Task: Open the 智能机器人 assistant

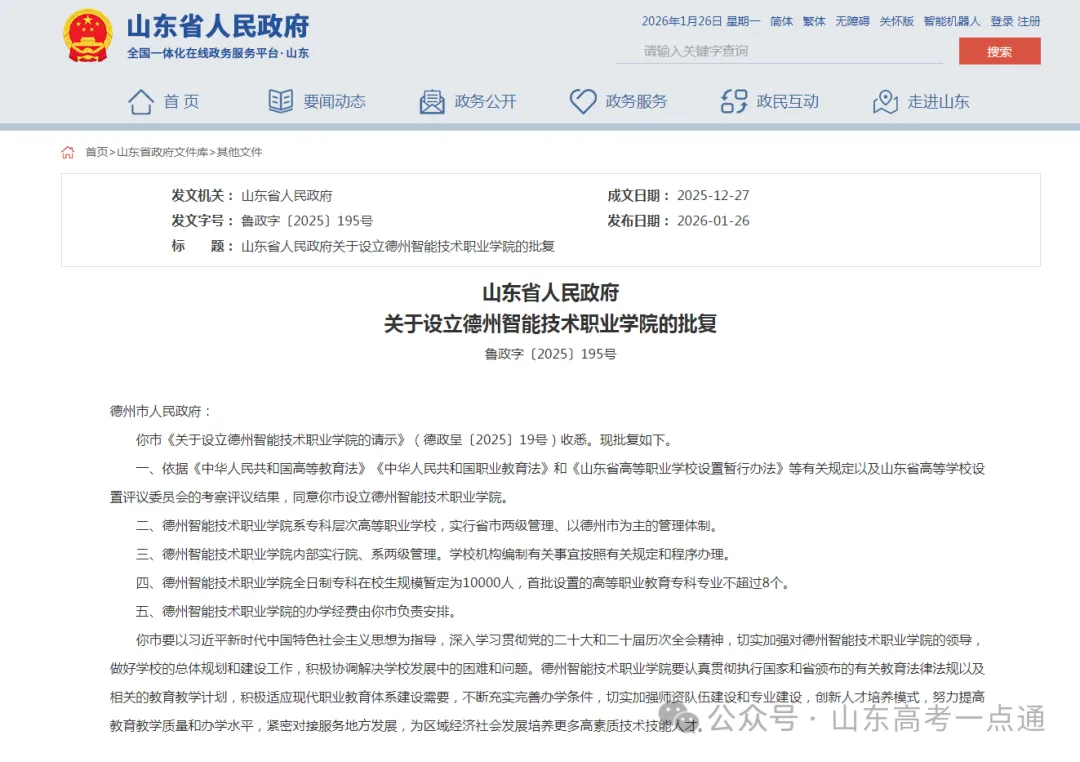Action: pyautogui.click(x=952, y=21)
